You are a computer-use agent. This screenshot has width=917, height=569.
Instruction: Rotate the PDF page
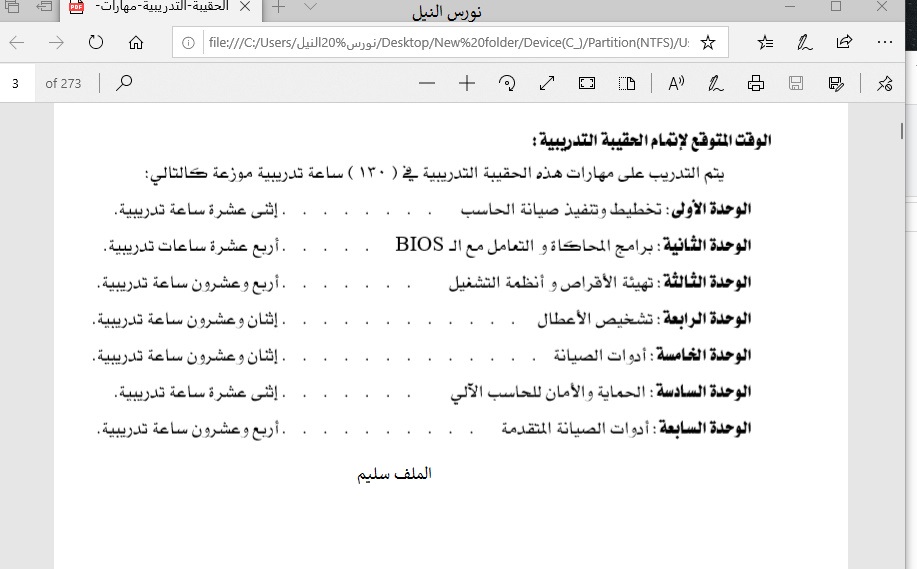507,84
